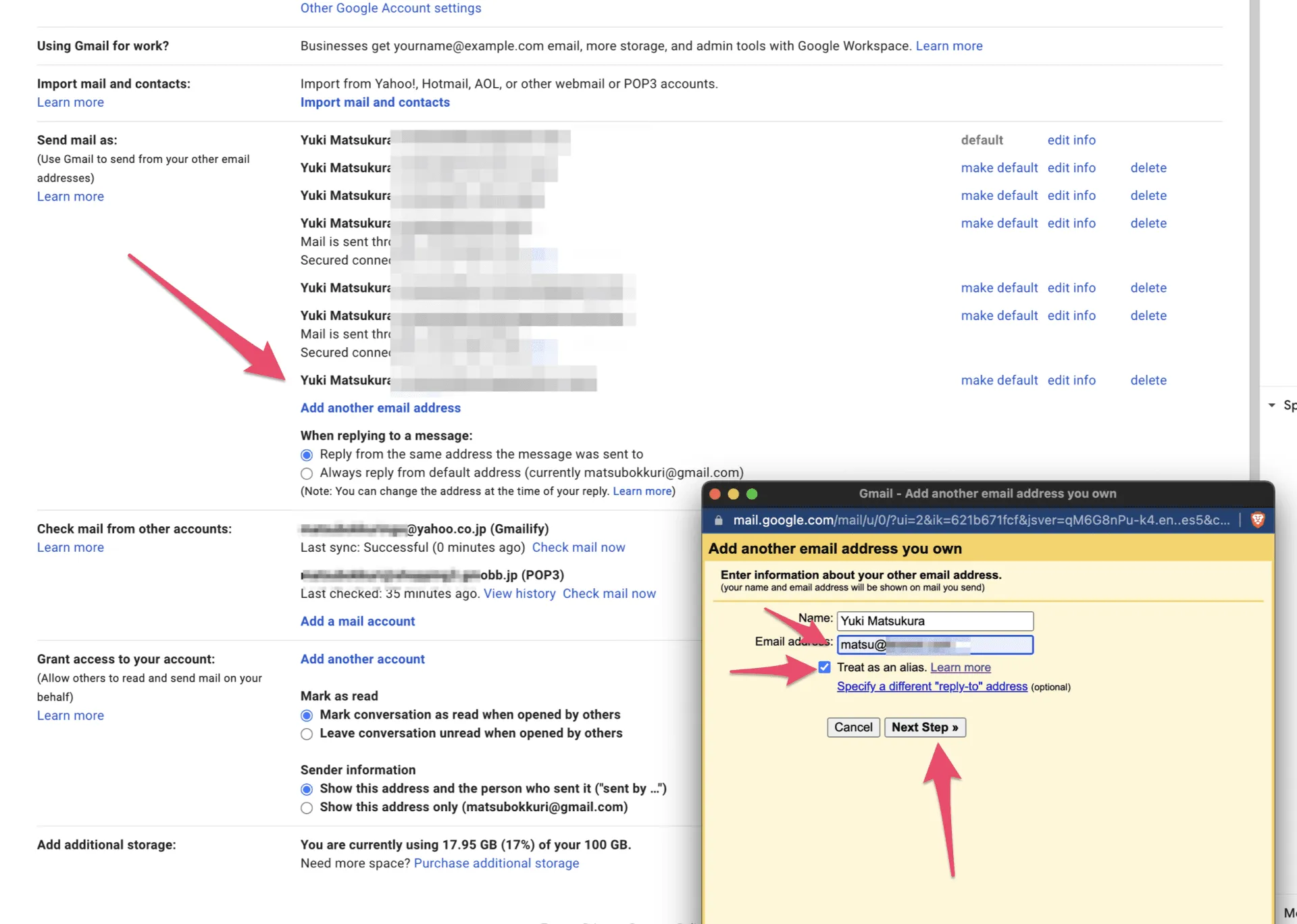This screenshot has width=1297, height=924.
Task: Close the popup with the red button
Action: (715, 494)
